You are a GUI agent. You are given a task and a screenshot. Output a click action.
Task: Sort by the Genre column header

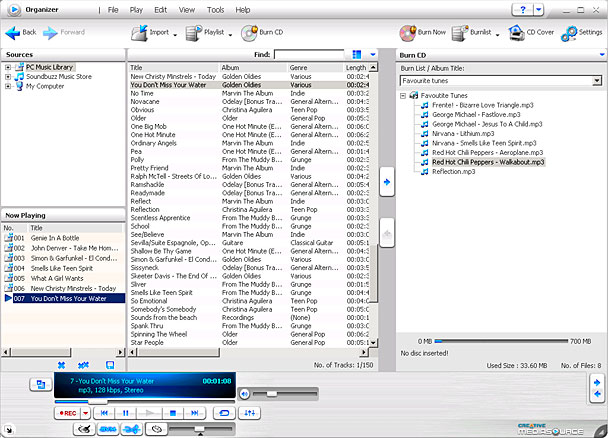pos(315,68)
